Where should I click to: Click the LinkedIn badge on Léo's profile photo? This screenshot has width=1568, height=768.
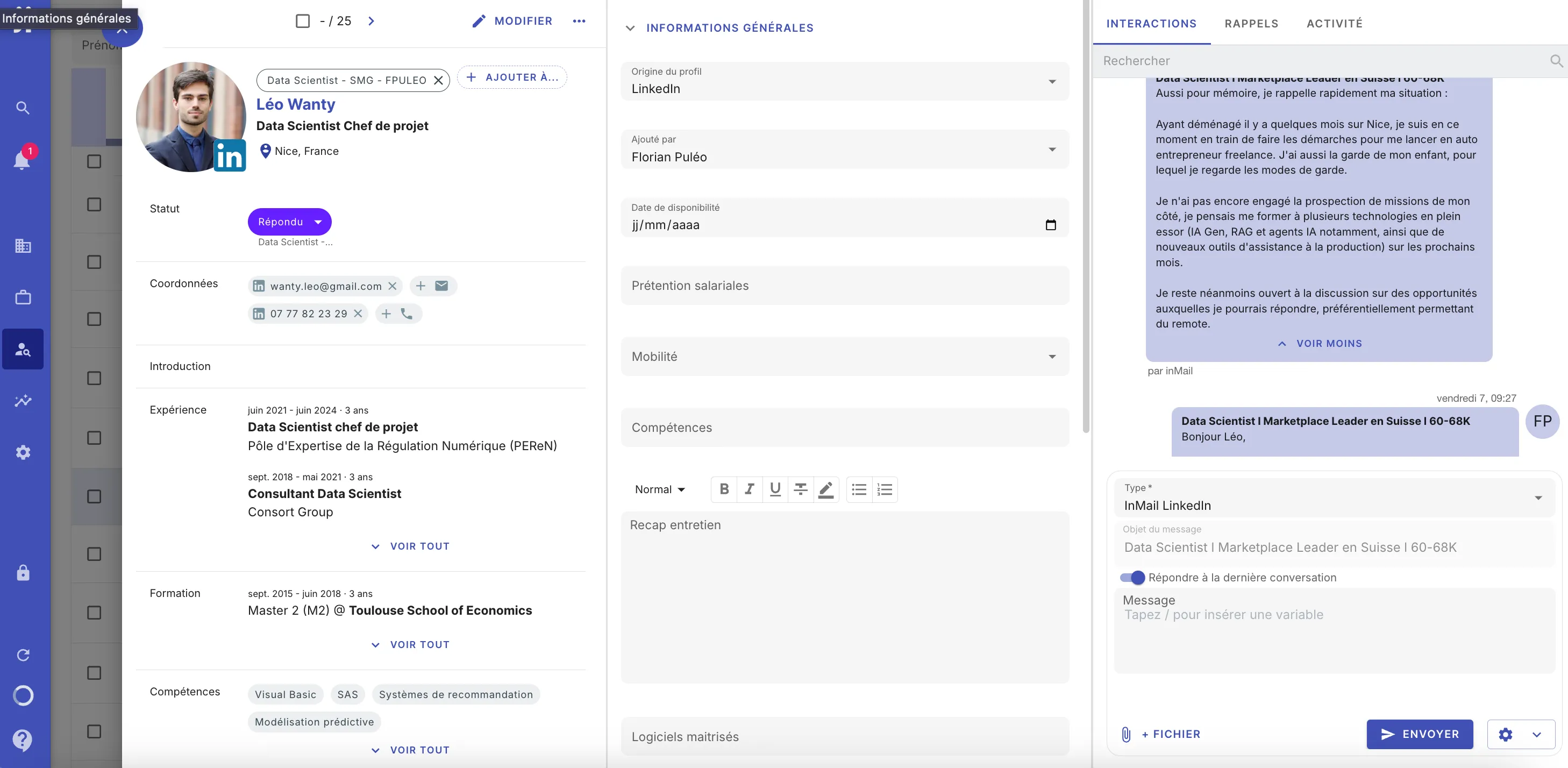click(x=230, y=157)
